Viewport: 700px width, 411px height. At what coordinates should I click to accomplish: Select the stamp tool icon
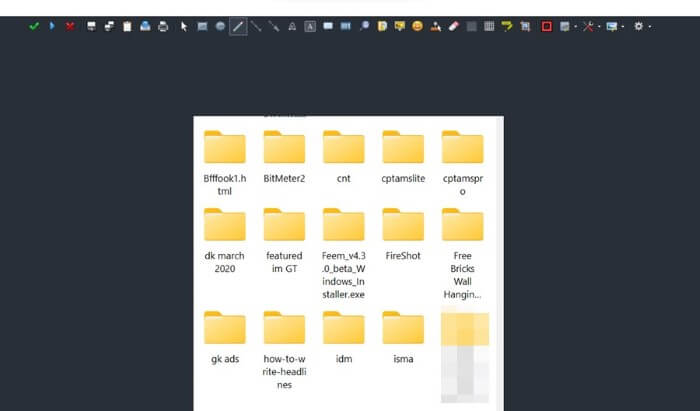436,26
